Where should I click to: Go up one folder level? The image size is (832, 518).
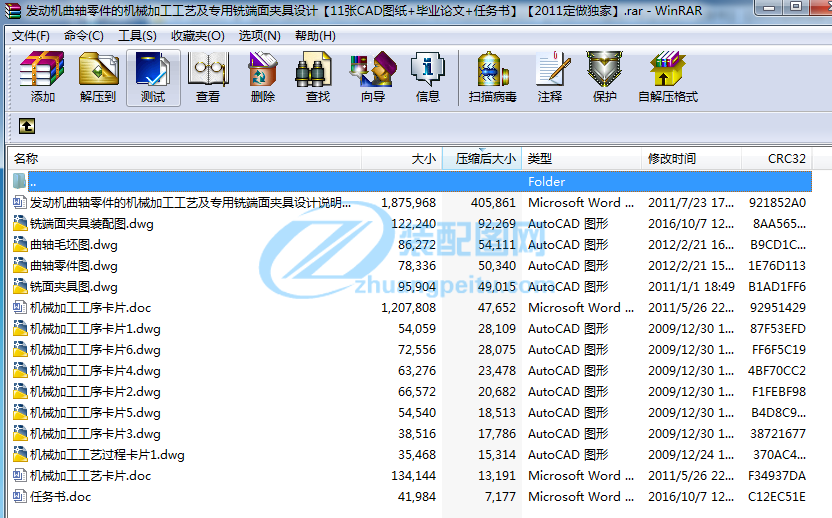pyautogui.click(x=27, y=126)
